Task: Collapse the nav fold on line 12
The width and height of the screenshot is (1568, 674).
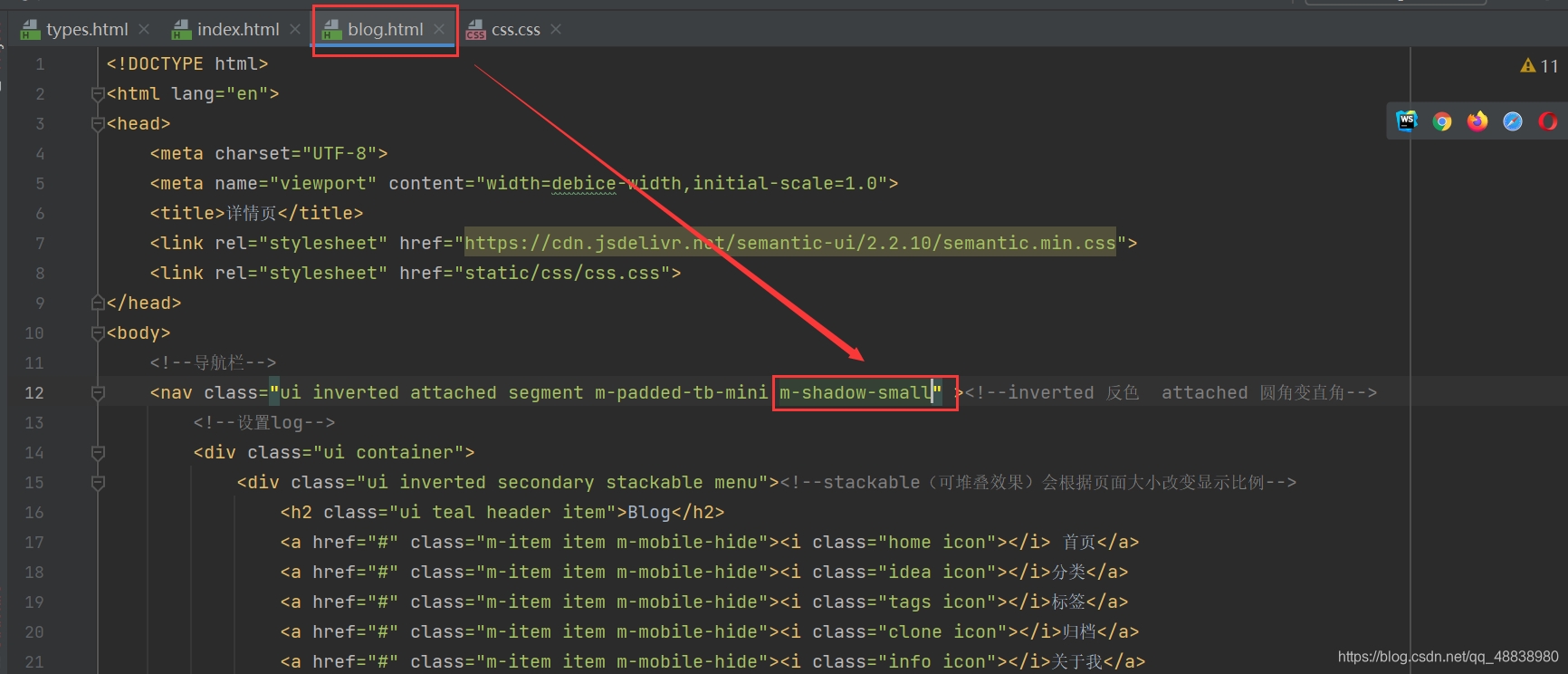Action: pos(98,392)
